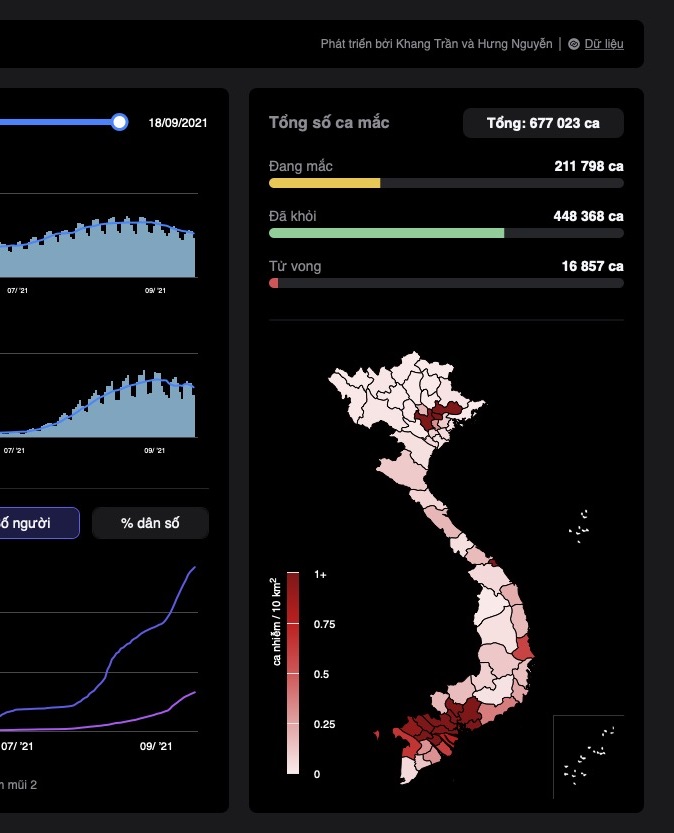
Task: Select the số người toggle option
Action: tap(40, 523)
